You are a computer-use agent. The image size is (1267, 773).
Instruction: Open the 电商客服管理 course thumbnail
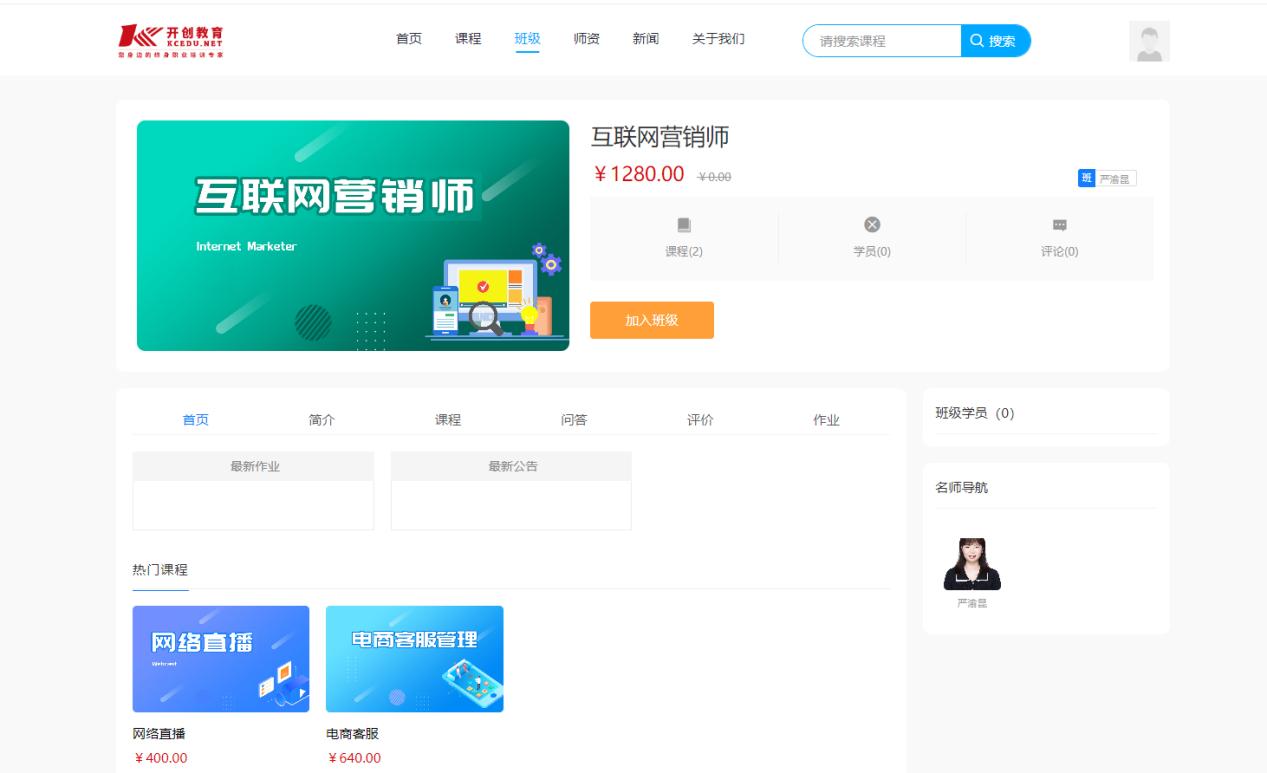(x=415, y=659)
